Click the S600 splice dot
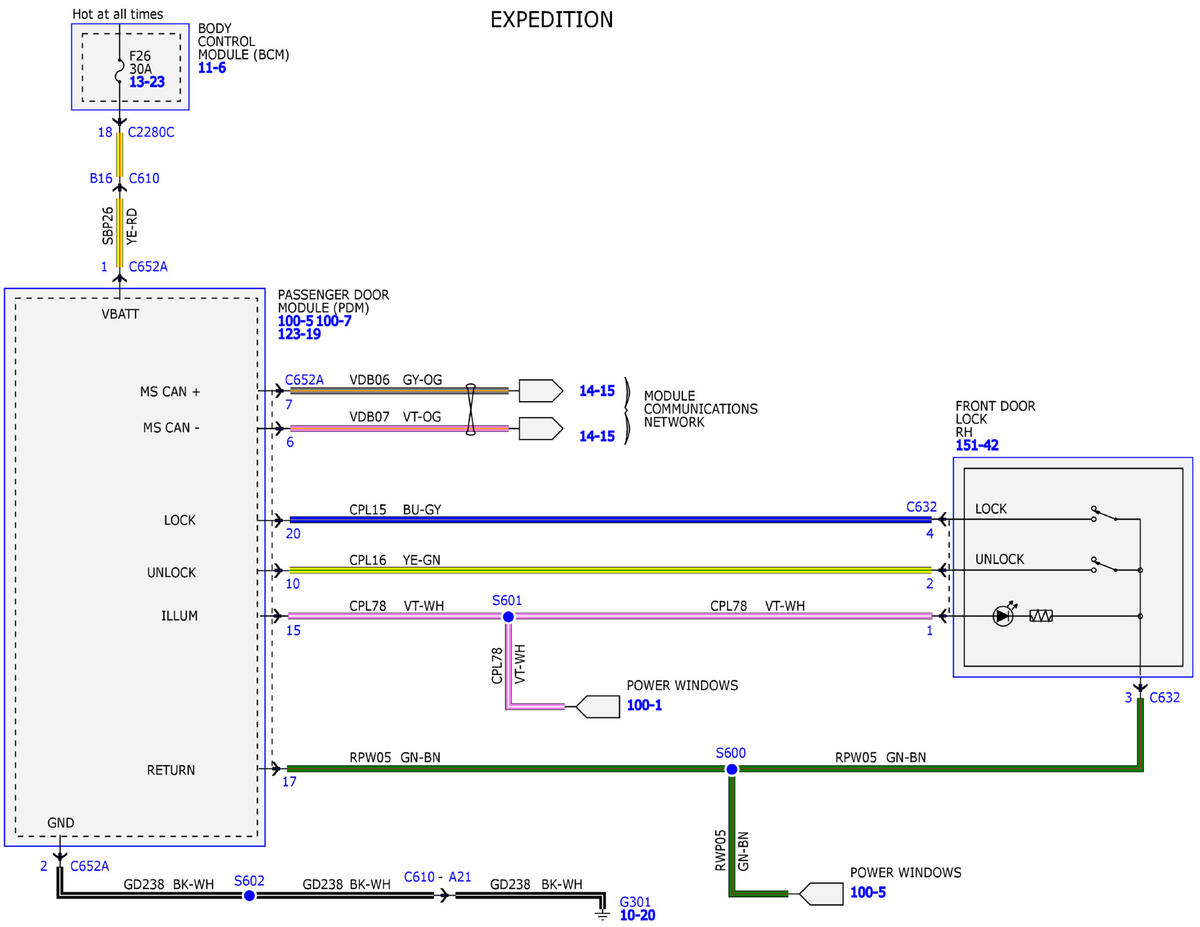Image resolution: width=1200 pixels, height=927 pixels. 732,769
